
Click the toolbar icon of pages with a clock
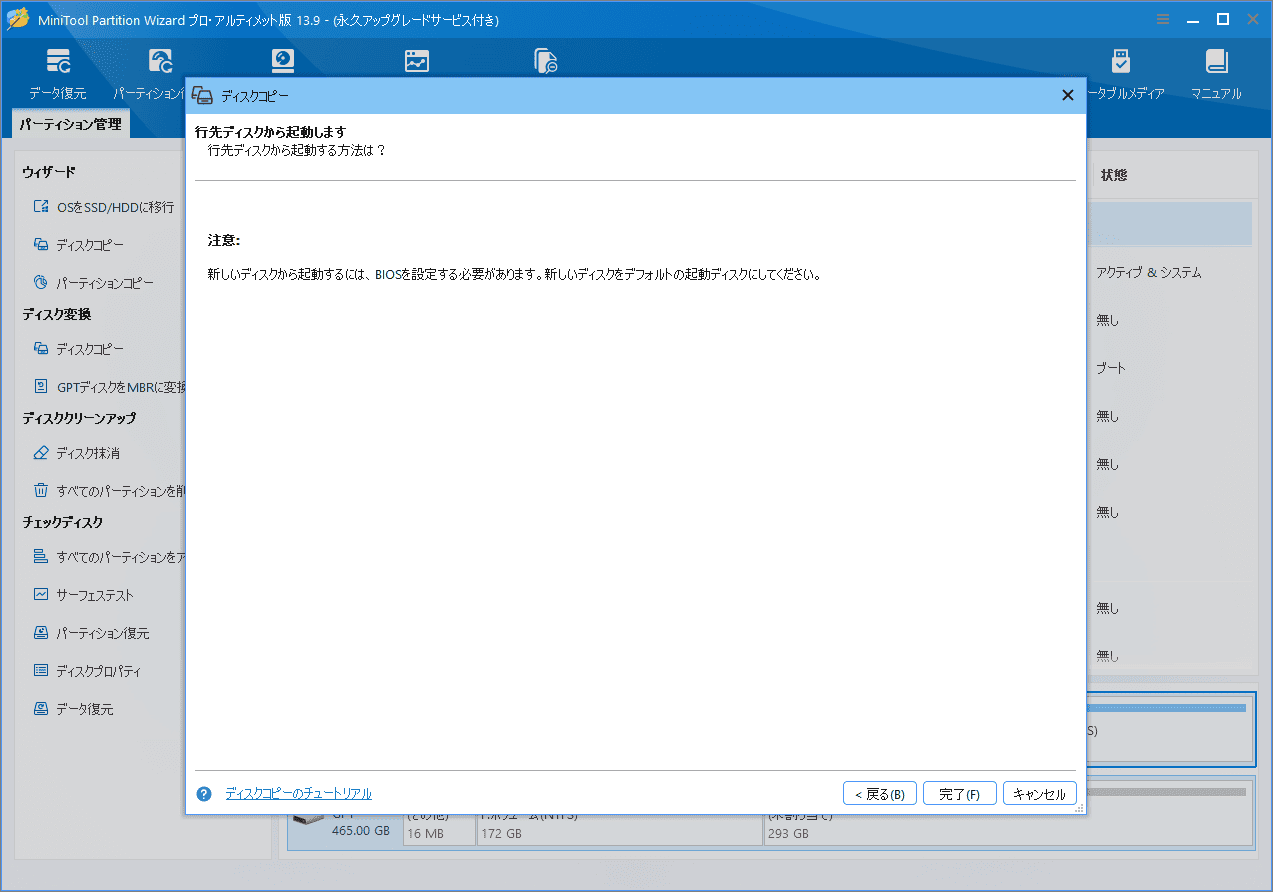click(x=545, y=60)
